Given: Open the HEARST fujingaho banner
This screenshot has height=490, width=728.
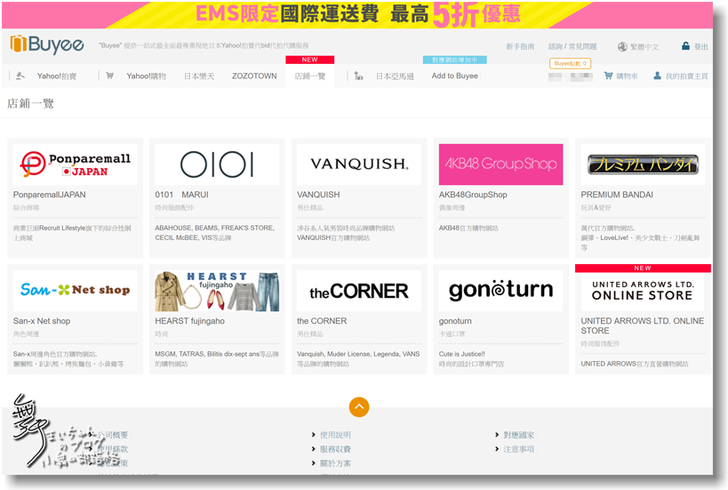Looking at the screenshot, I should tap(217, 290).
